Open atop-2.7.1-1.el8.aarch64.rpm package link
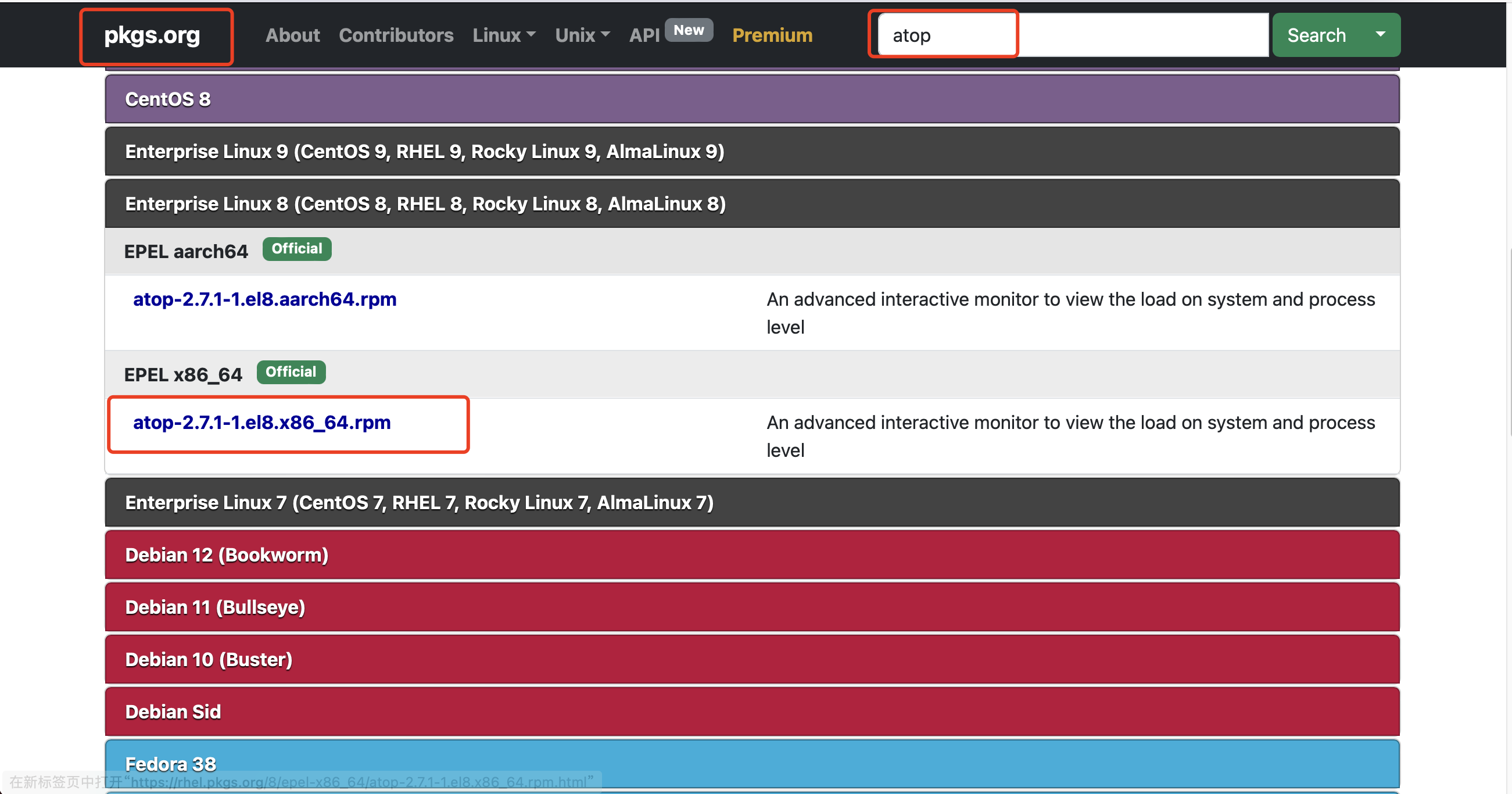Viewport: 1512px width, 794px height. (265, 299)
